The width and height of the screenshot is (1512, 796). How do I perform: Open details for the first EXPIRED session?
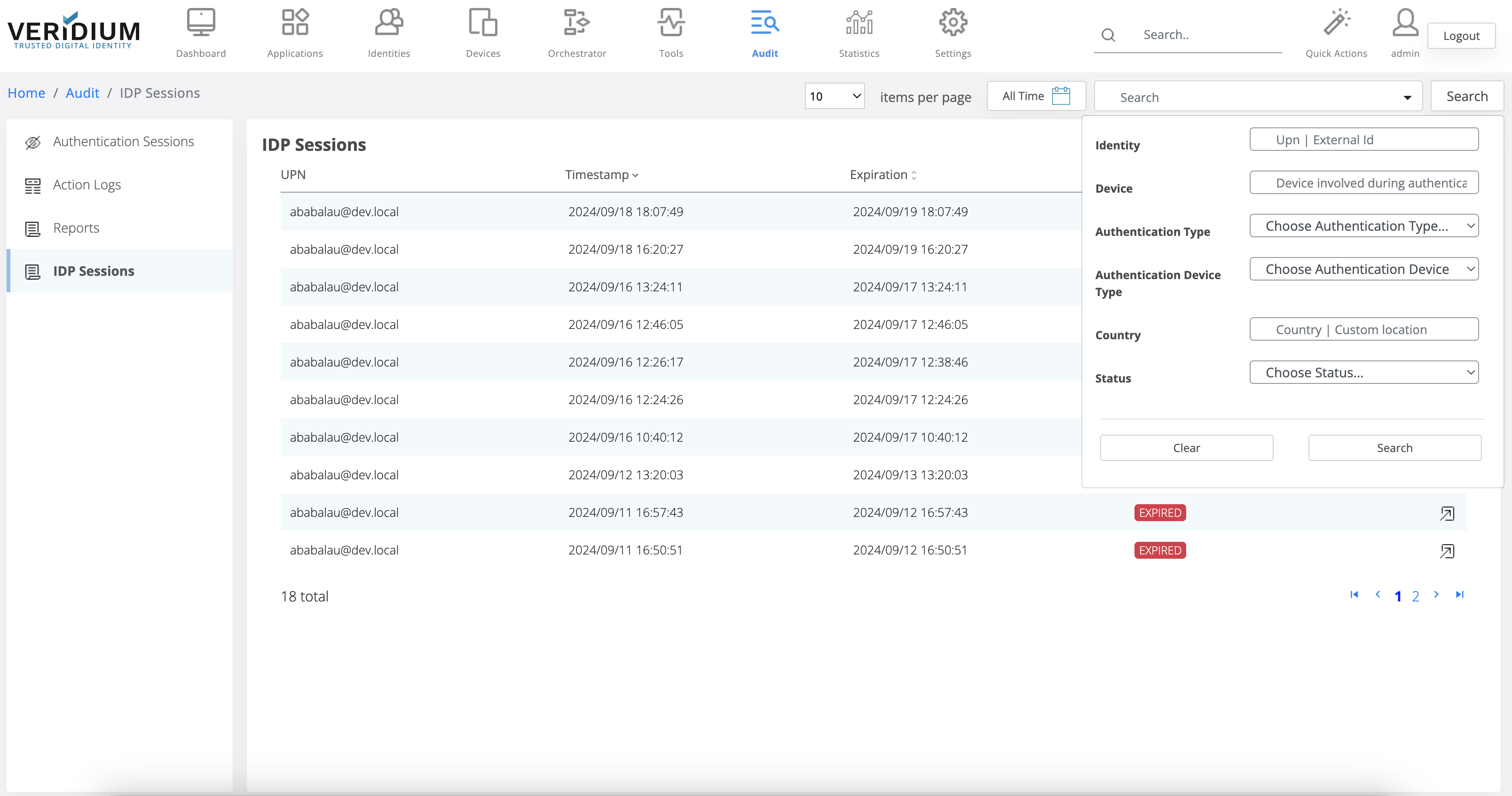(1448, 512)
